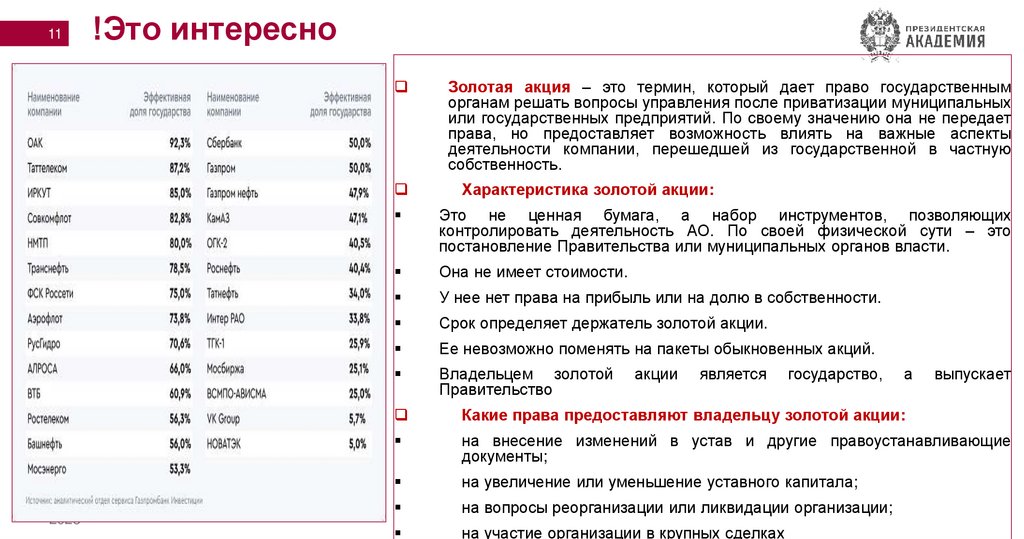Click the company name "Мосбиржа"

[x=225, y=368]
